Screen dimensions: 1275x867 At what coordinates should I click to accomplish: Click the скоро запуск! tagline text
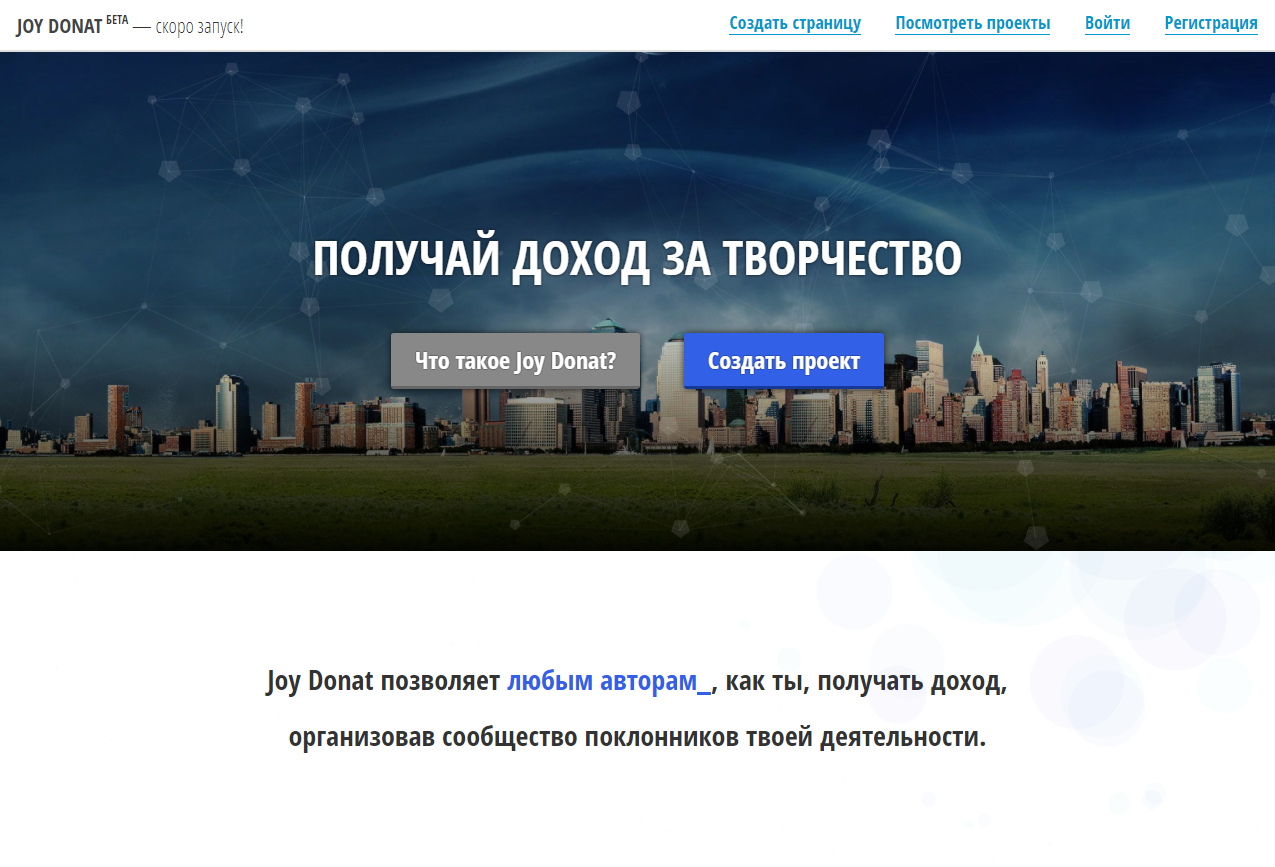(199, 27)
